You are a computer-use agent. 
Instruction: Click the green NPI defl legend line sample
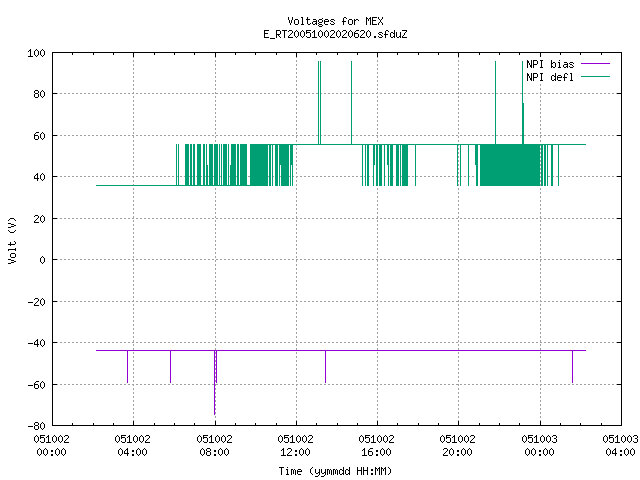[x=595, y=77]
